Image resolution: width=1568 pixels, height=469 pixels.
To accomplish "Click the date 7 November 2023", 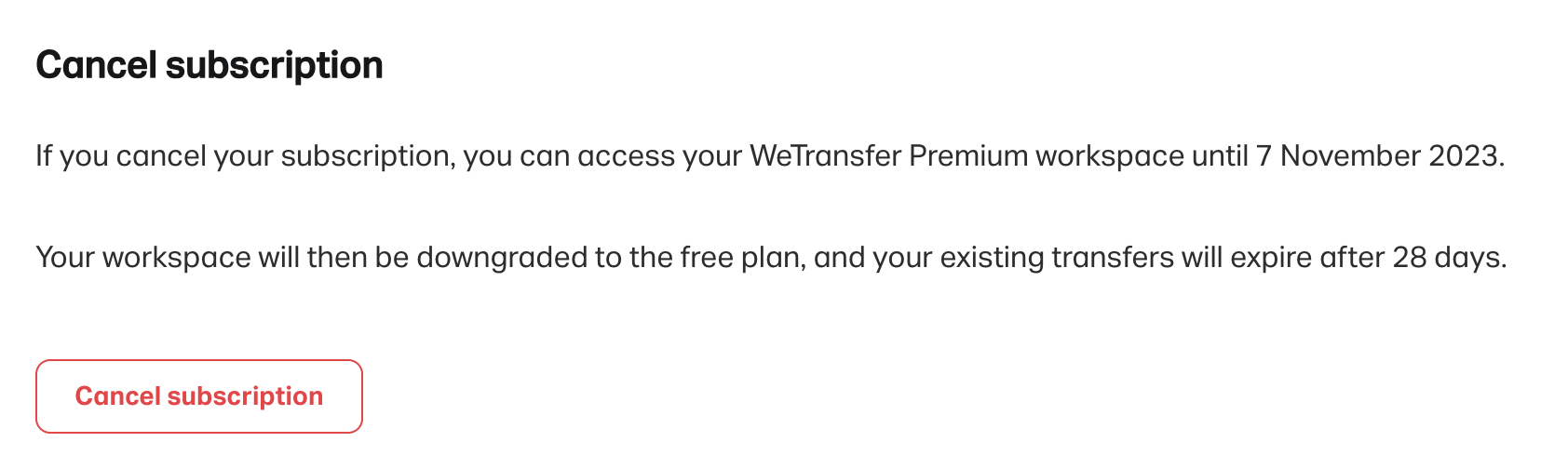I will [x=1380, y=155].
